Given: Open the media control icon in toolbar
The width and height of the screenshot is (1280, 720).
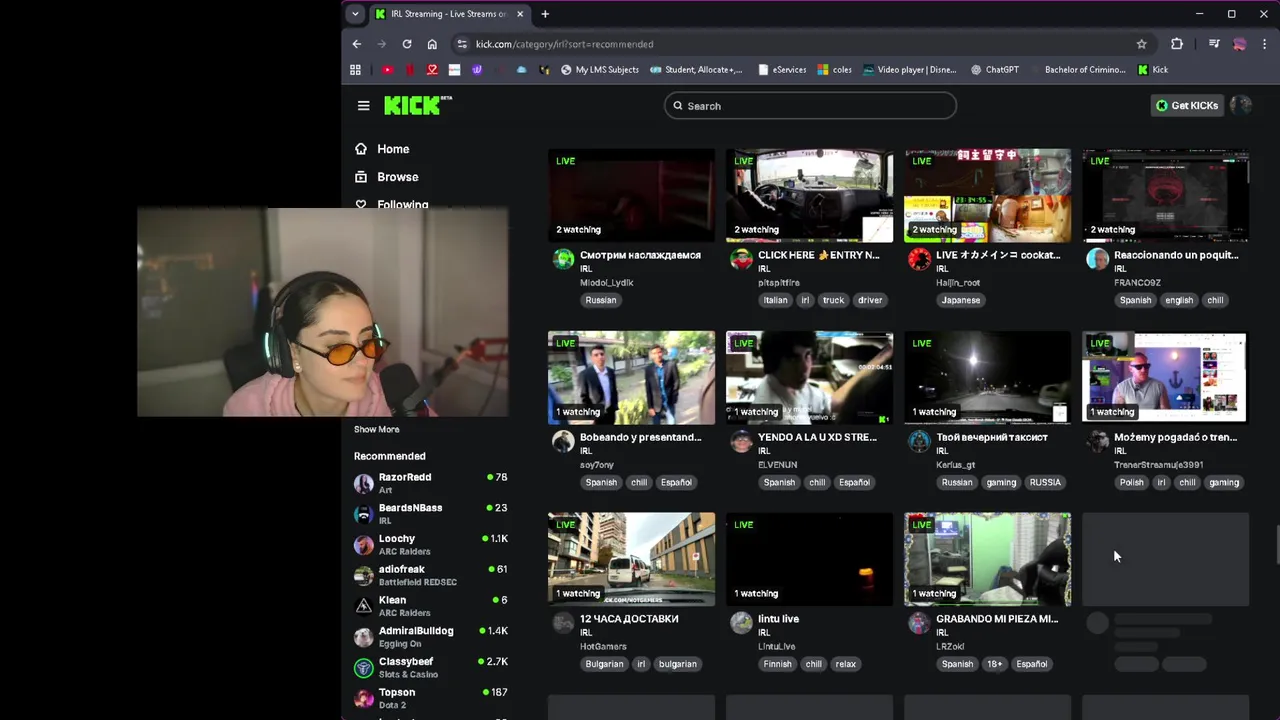Looking at the screenshot, I should (1214, 44).
